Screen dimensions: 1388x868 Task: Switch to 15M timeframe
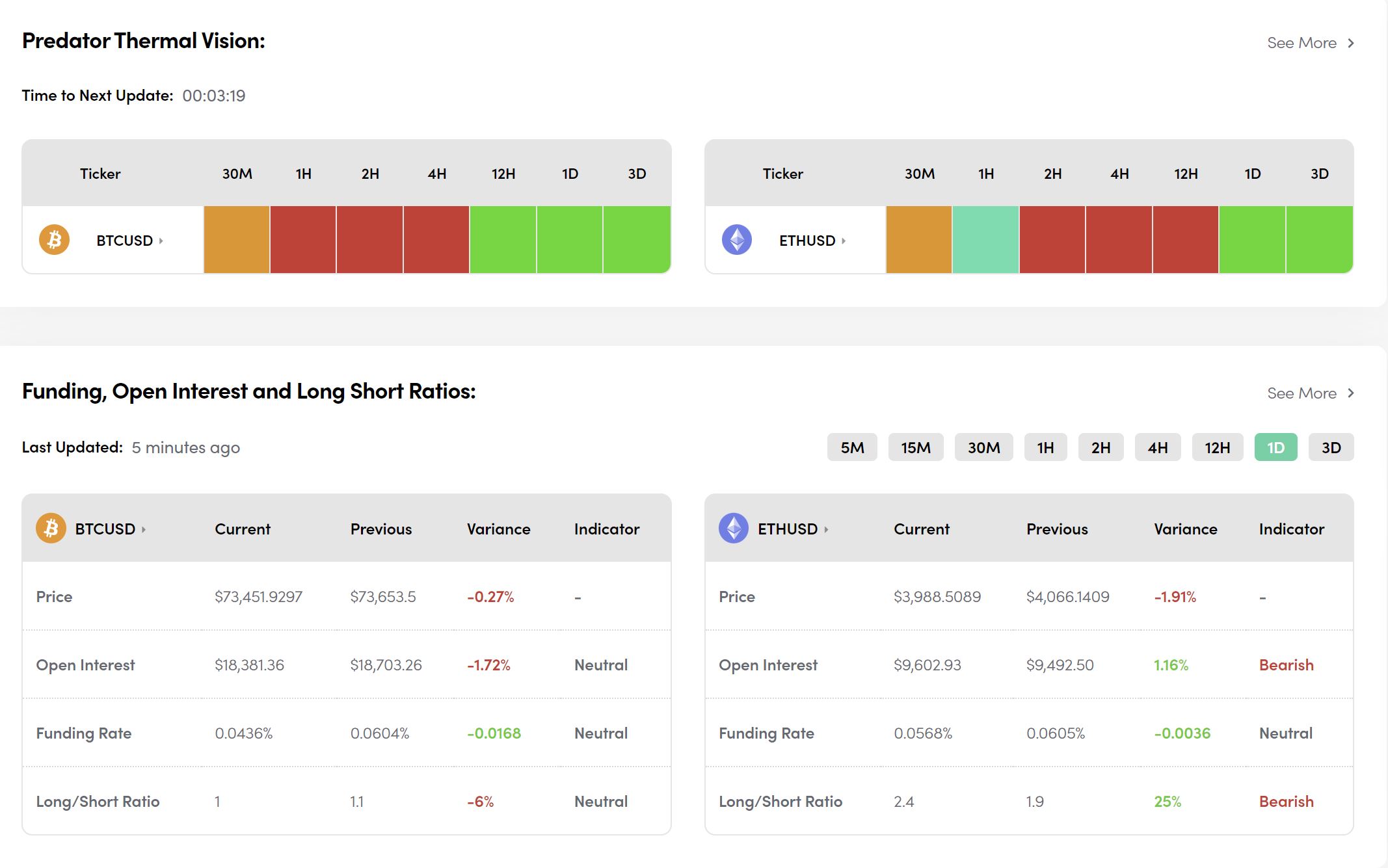(x=915, y=447)
